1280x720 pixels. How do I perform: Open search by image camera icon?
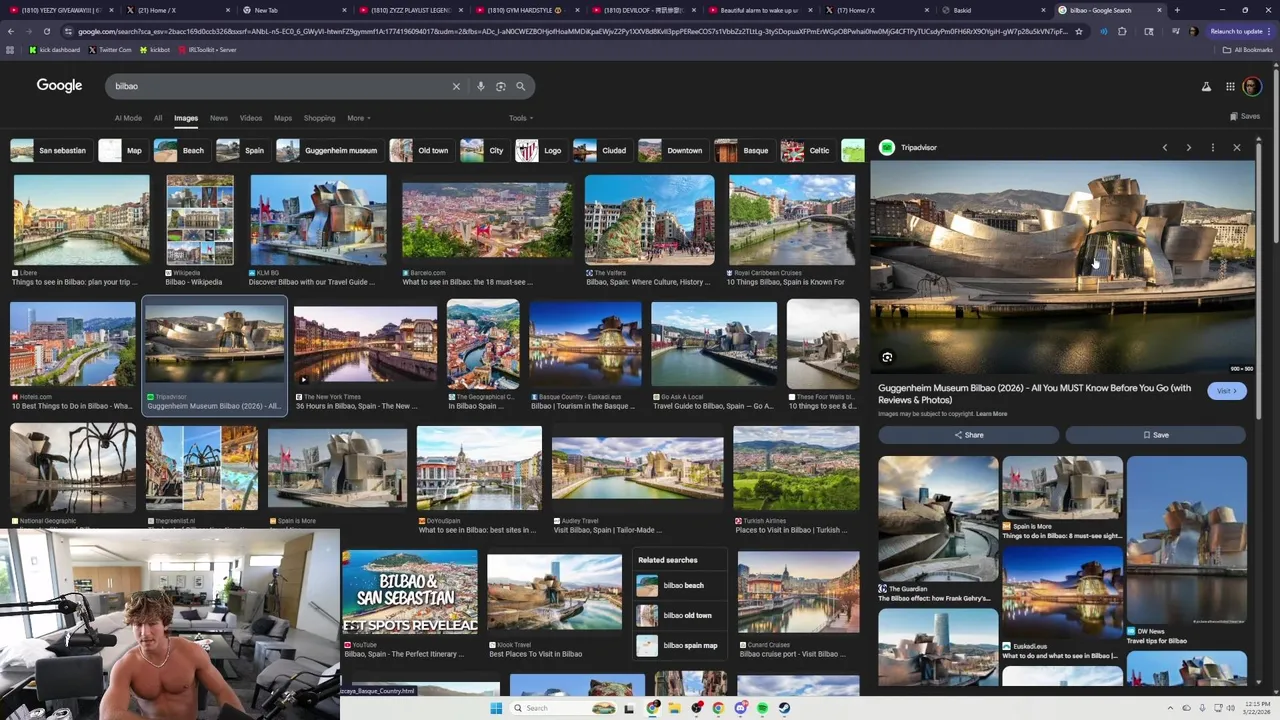point(500,86)
